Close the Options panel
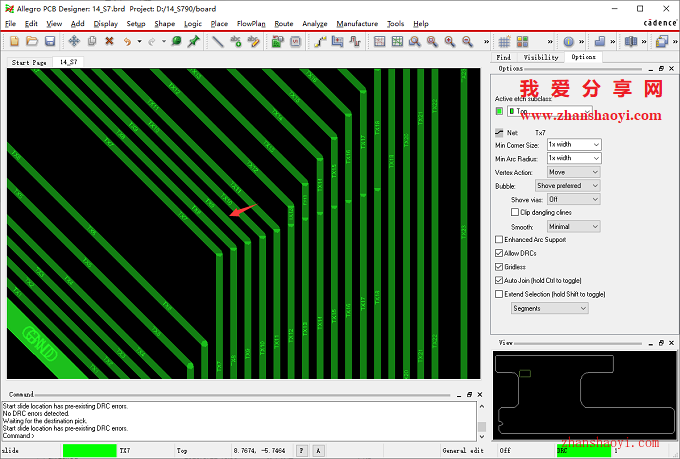 pos(671,69)
